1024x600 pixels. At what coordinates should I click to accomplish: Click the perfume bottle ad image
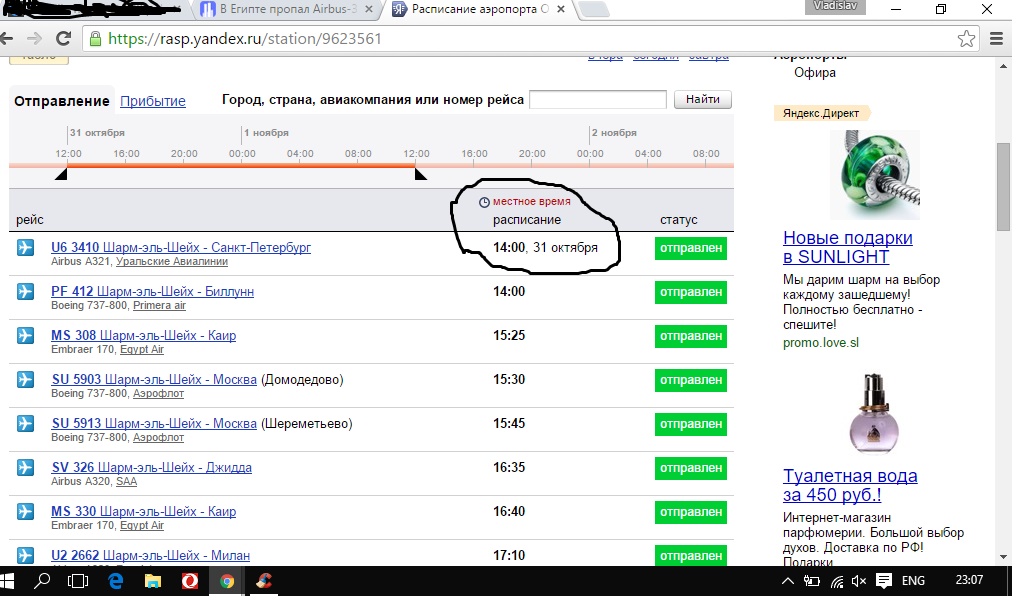pyautogui.click(x=874, y=413)
